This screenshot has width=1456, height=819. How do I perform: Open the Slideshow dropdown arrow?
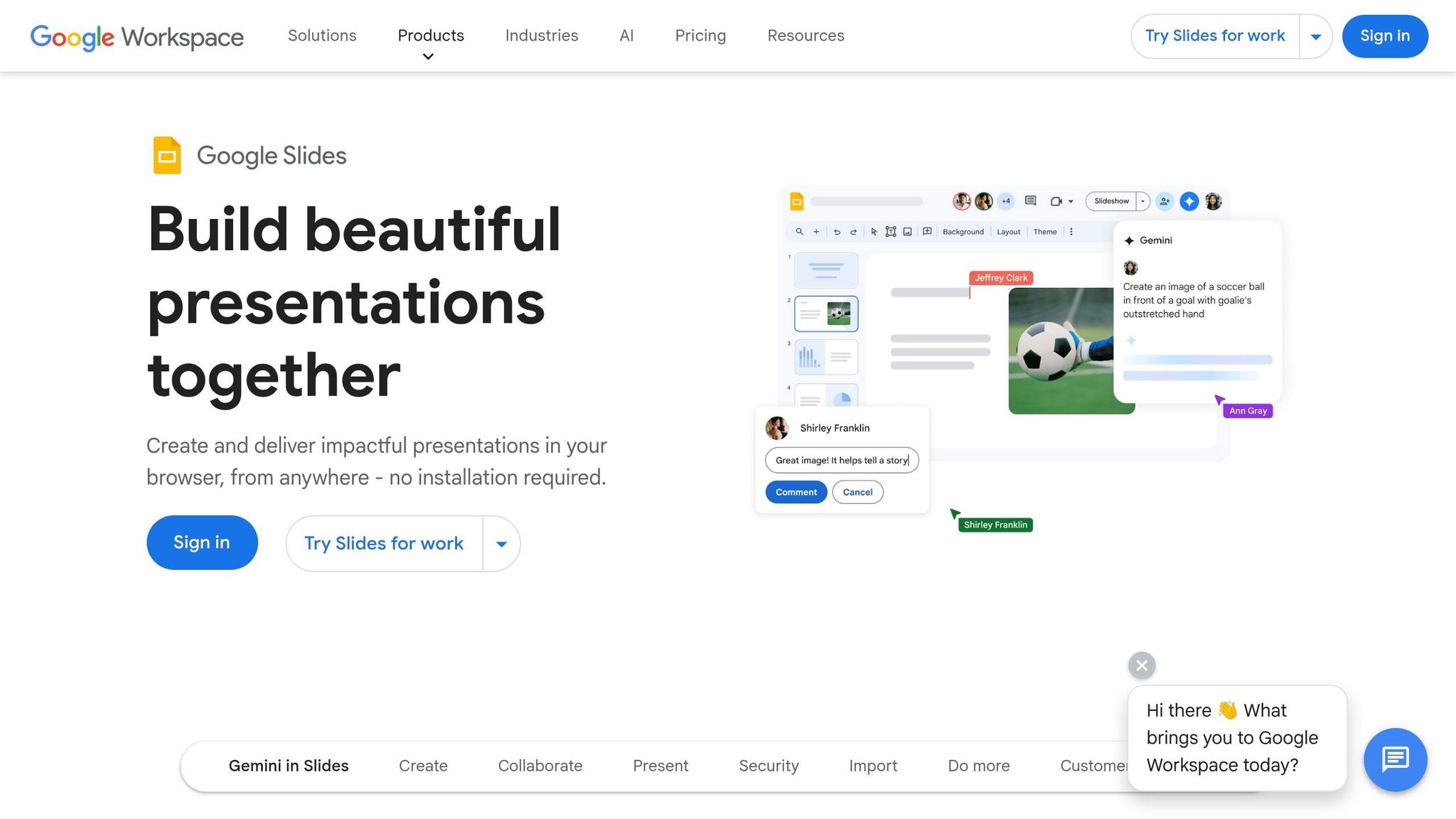[1143, 201]
